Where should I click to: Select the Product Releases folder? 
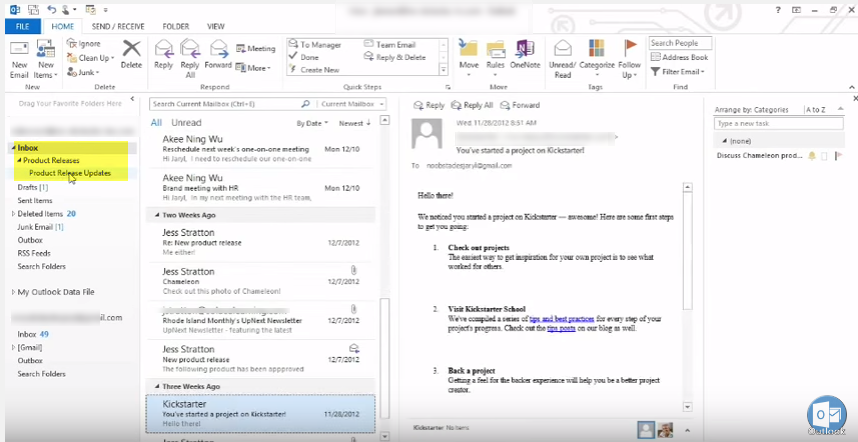click(51, 160)
